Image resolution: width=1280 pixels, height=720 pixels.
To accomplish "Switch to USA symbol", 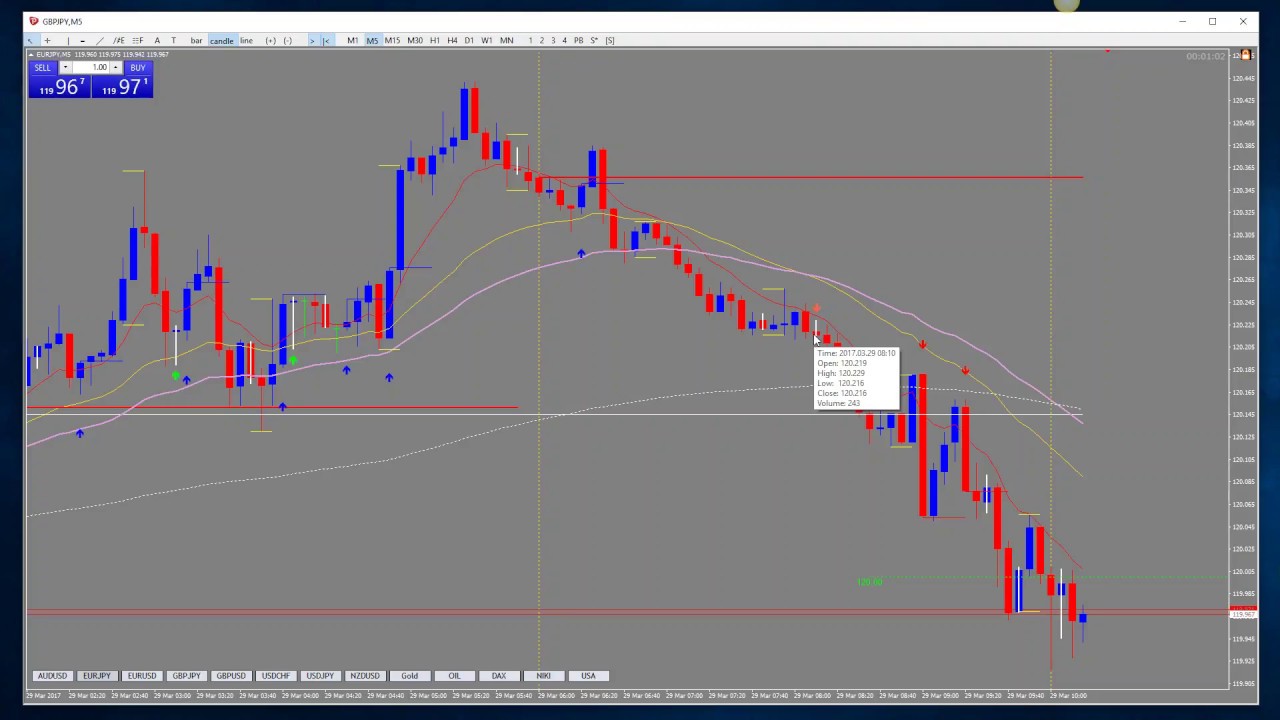I will tap(588, 676).
